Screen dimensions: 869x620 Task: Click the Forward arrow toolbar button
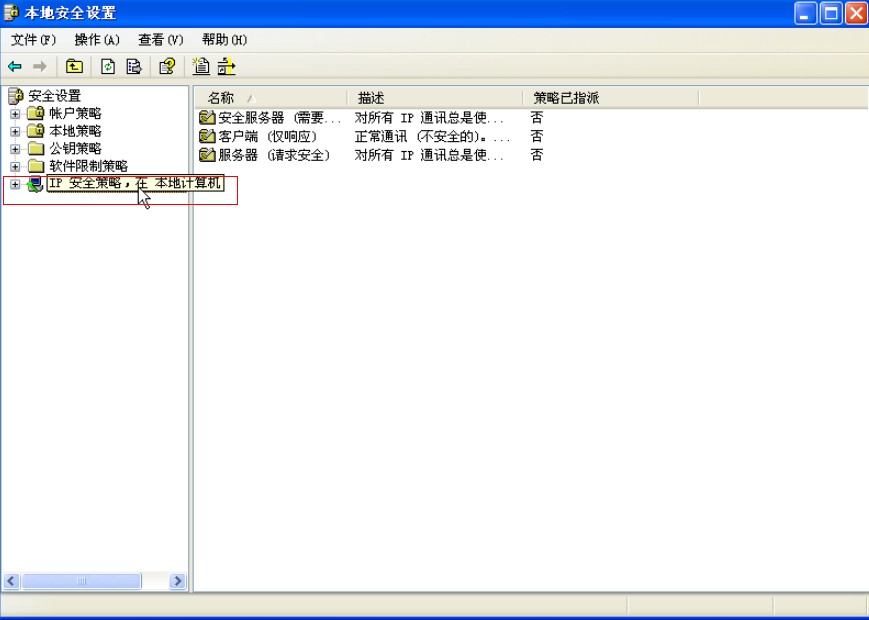click(x=40, y=66)
